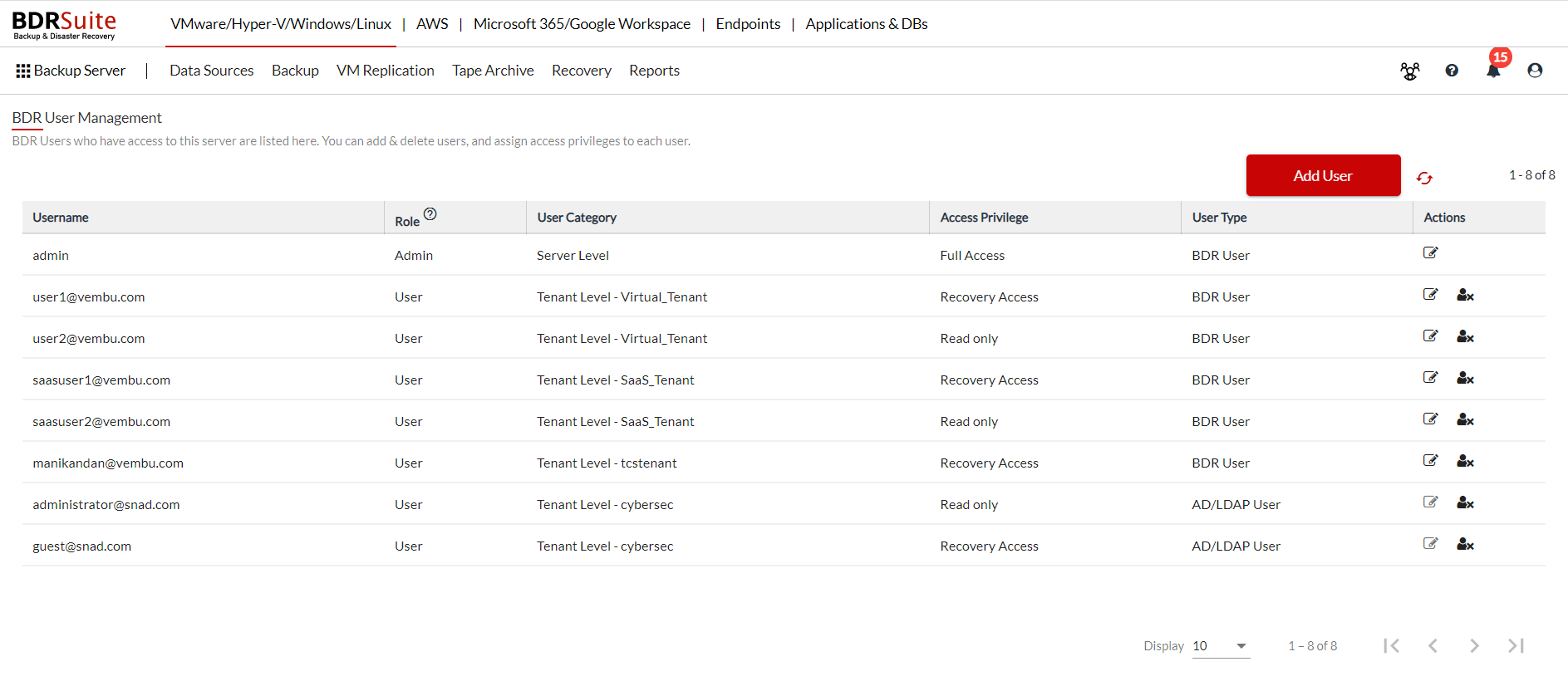The width and height of the screenshot is (1568, 686).
Task: Edit guest@snad.com entry
Action: click(1430, 543)
